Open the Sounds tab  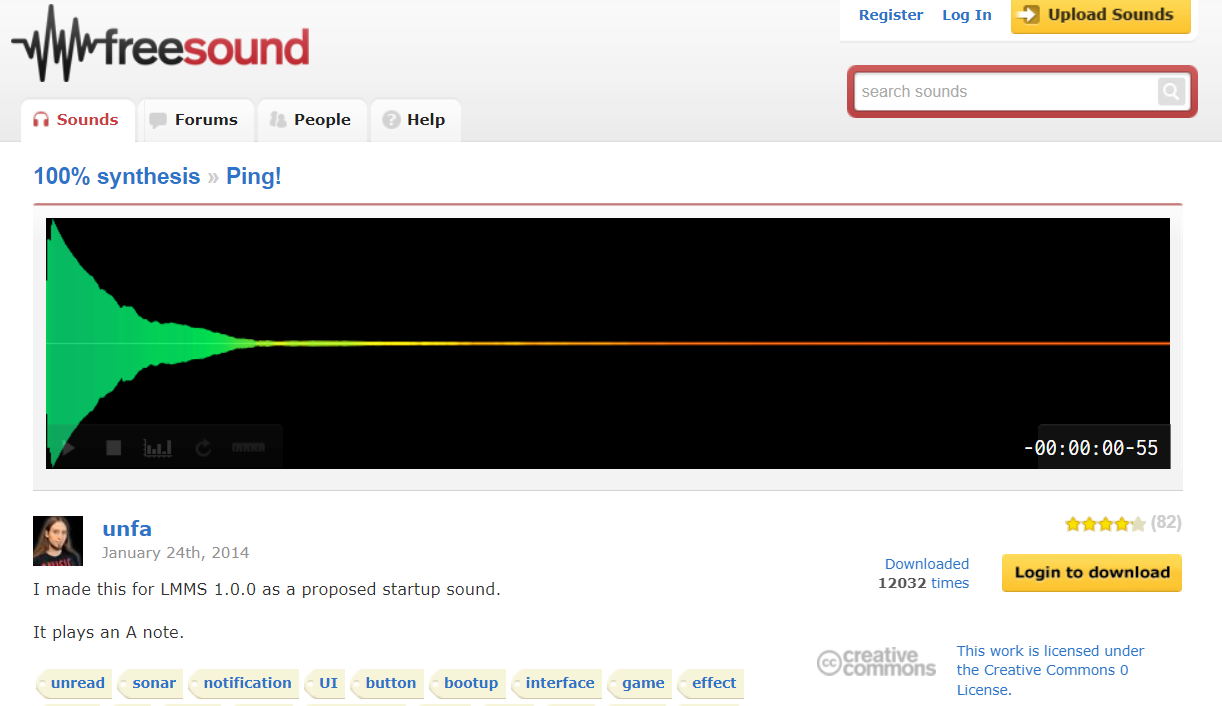(x=76, y=120)
